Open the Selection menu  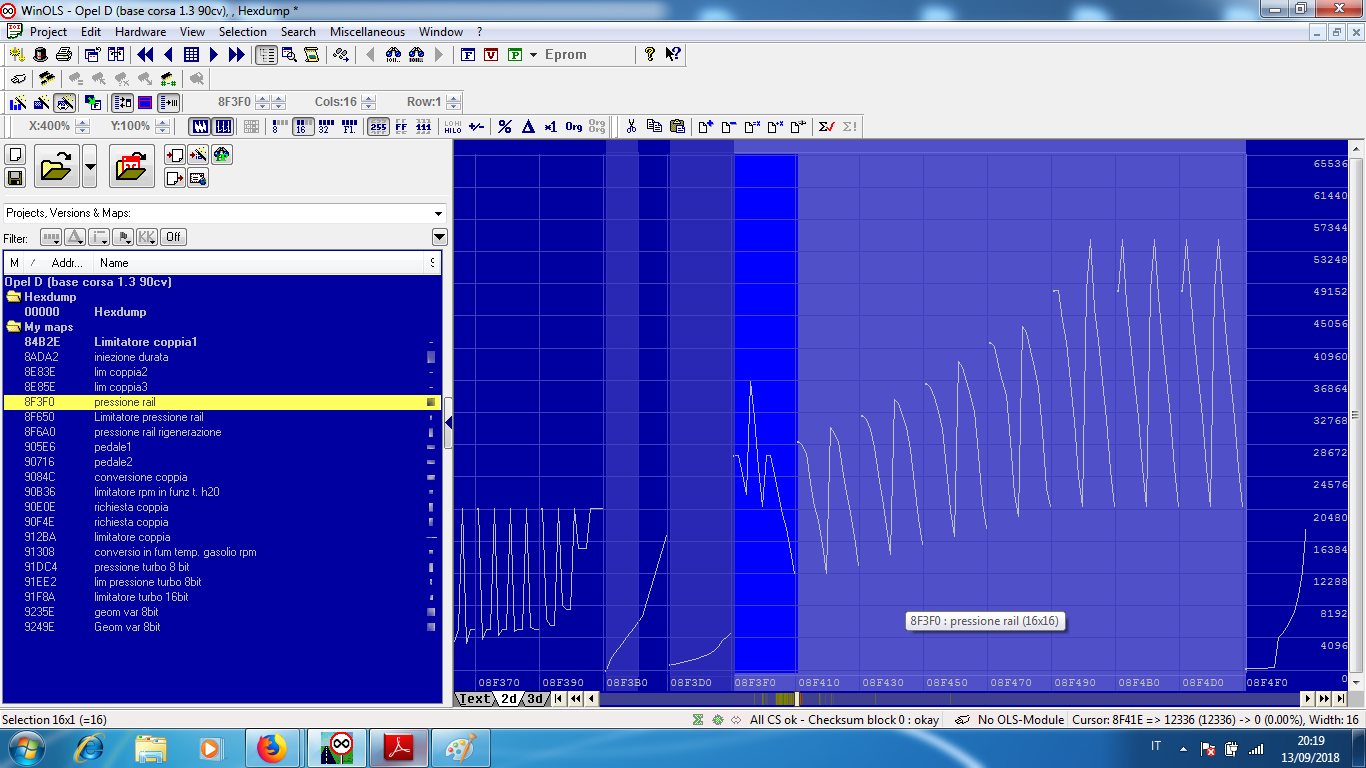(x=243, y=32)
